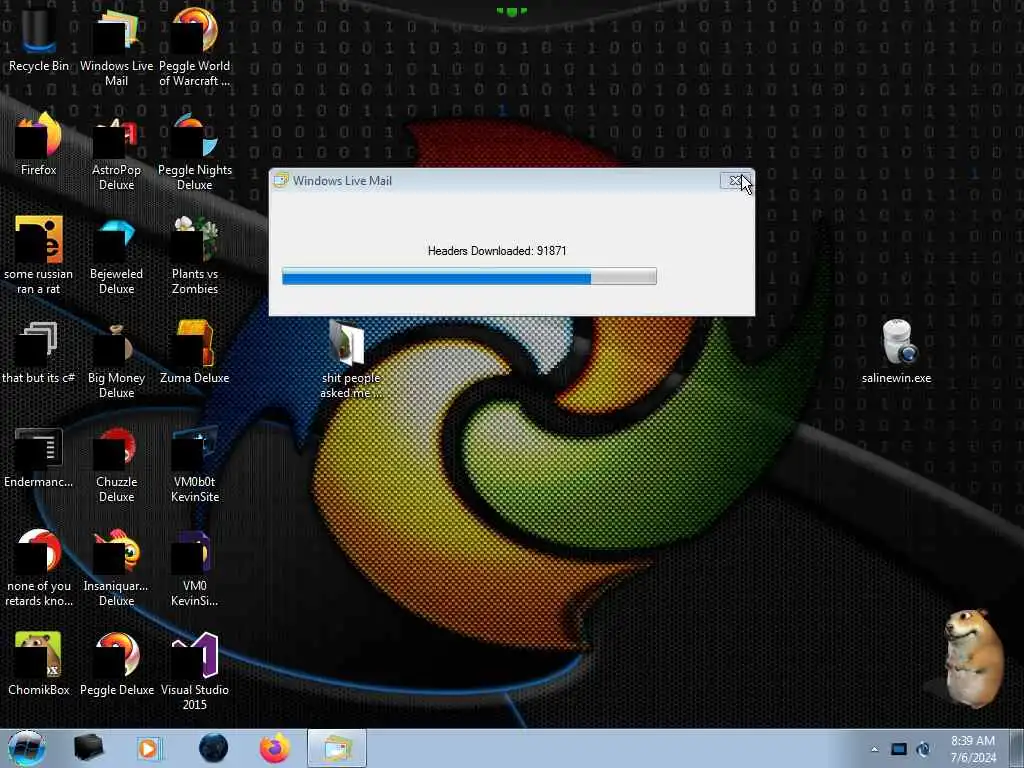Select 'none of you retards kno...' icon

click(x=39, y=568)
